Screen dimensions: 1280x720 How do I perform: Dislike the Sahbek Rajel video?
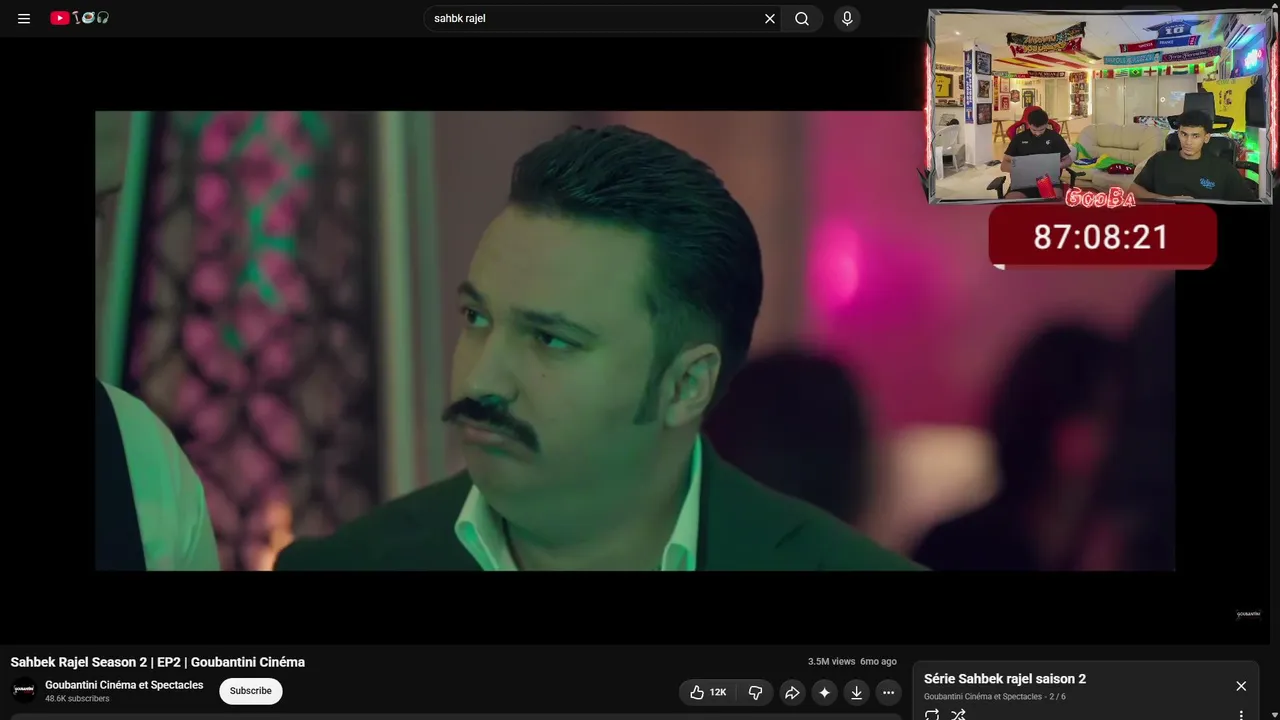(x=756, y=692)
